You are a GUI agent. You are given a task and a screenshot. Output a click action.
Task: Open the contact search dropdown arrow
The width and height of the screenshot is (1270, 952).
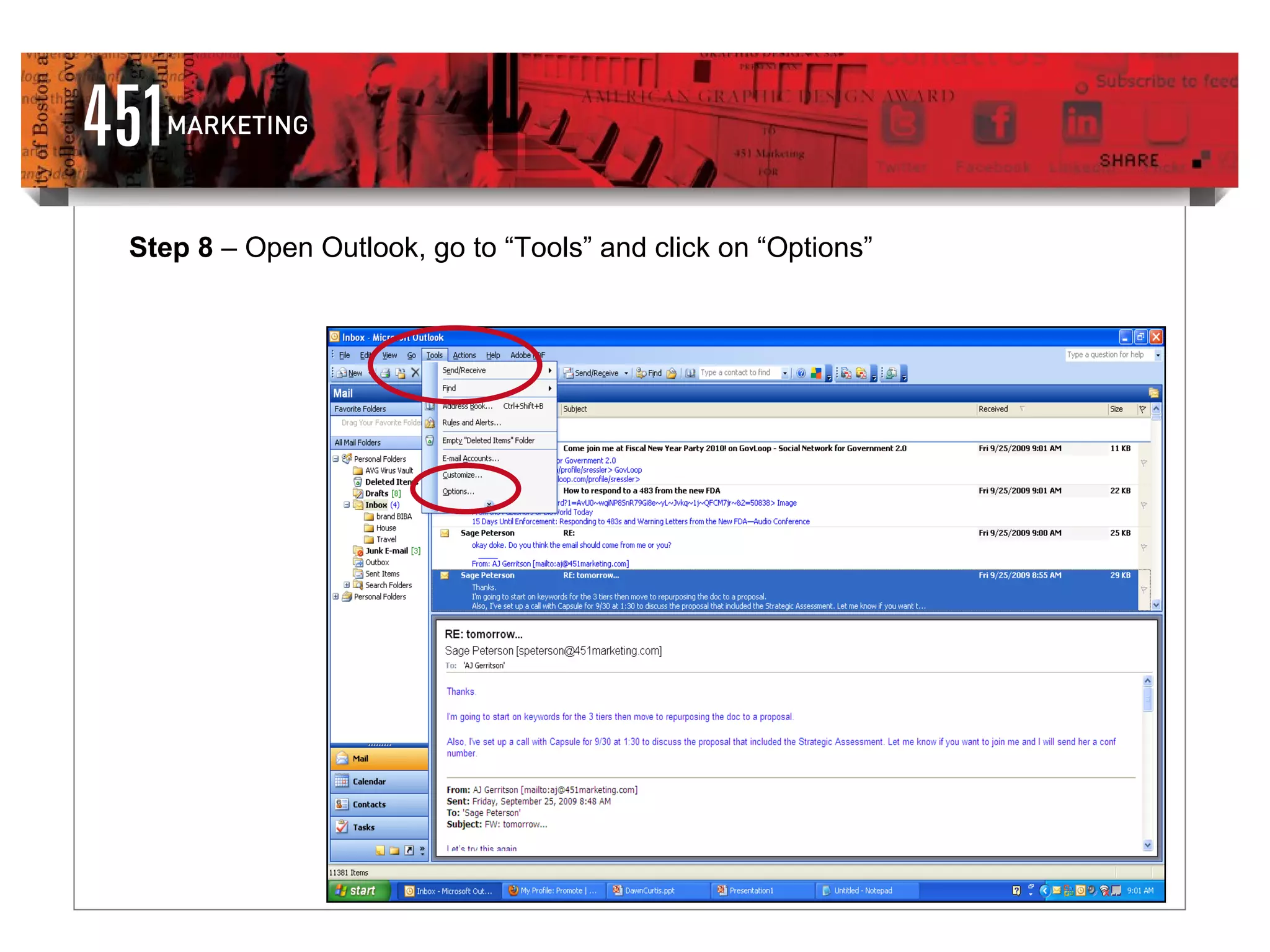[x=785, y=373]
